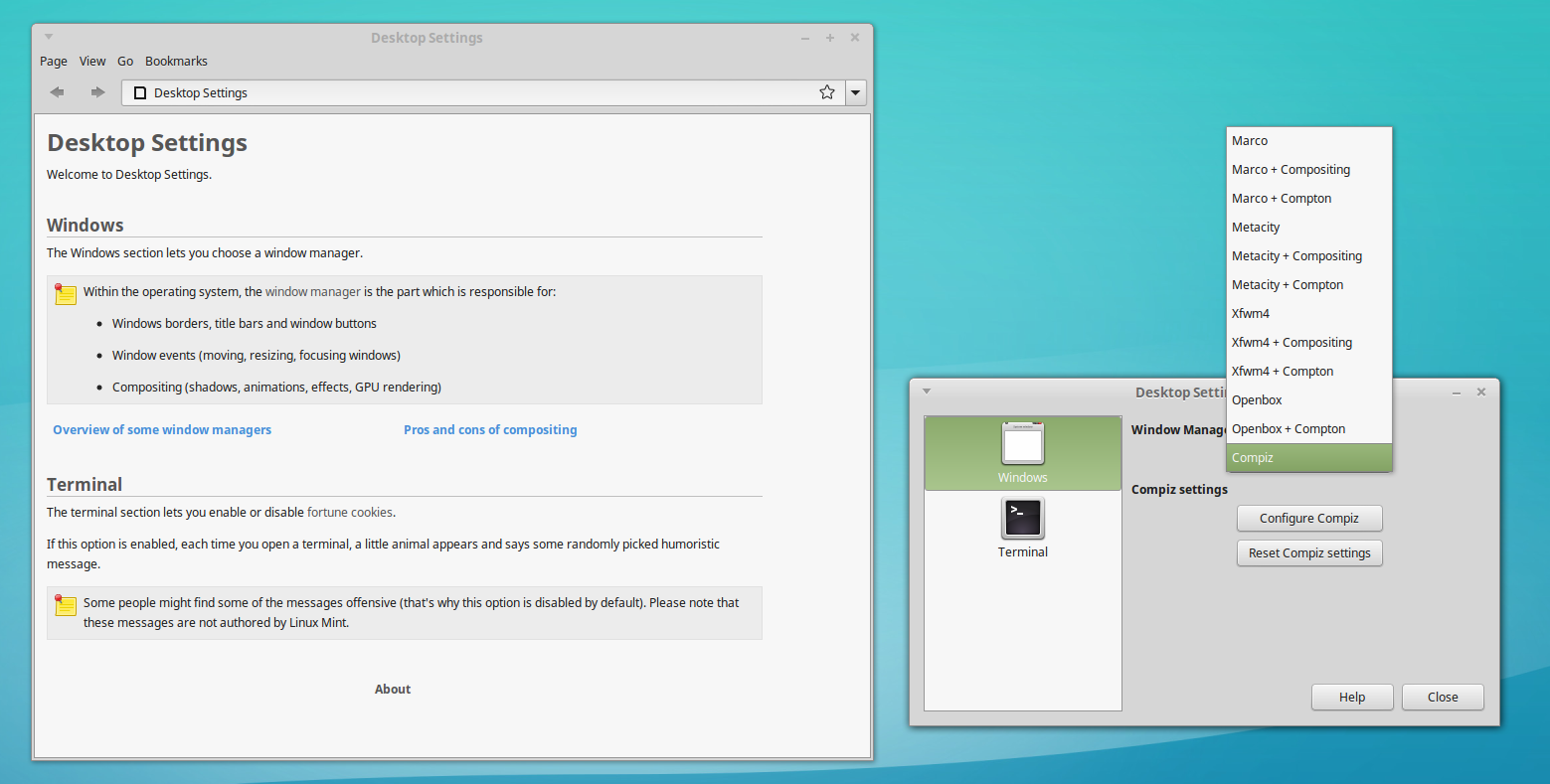Choose Xfwm4 + Compositing option
1550x784 pixels.
pyautogui.click(x=1309, y=343)
